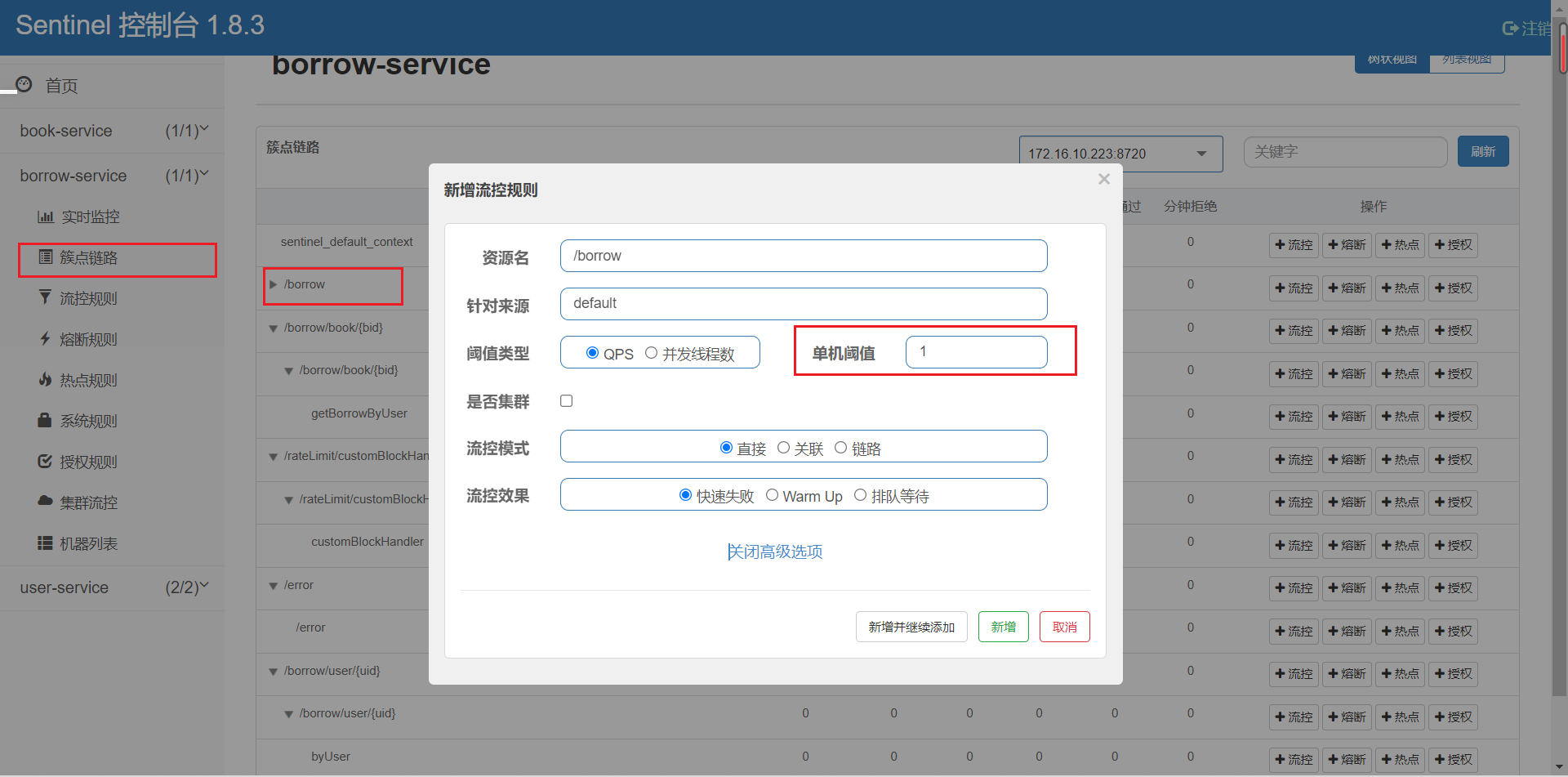Expand the user-service sidebar group
This screenshot has height=777, width=1568.
112,587
